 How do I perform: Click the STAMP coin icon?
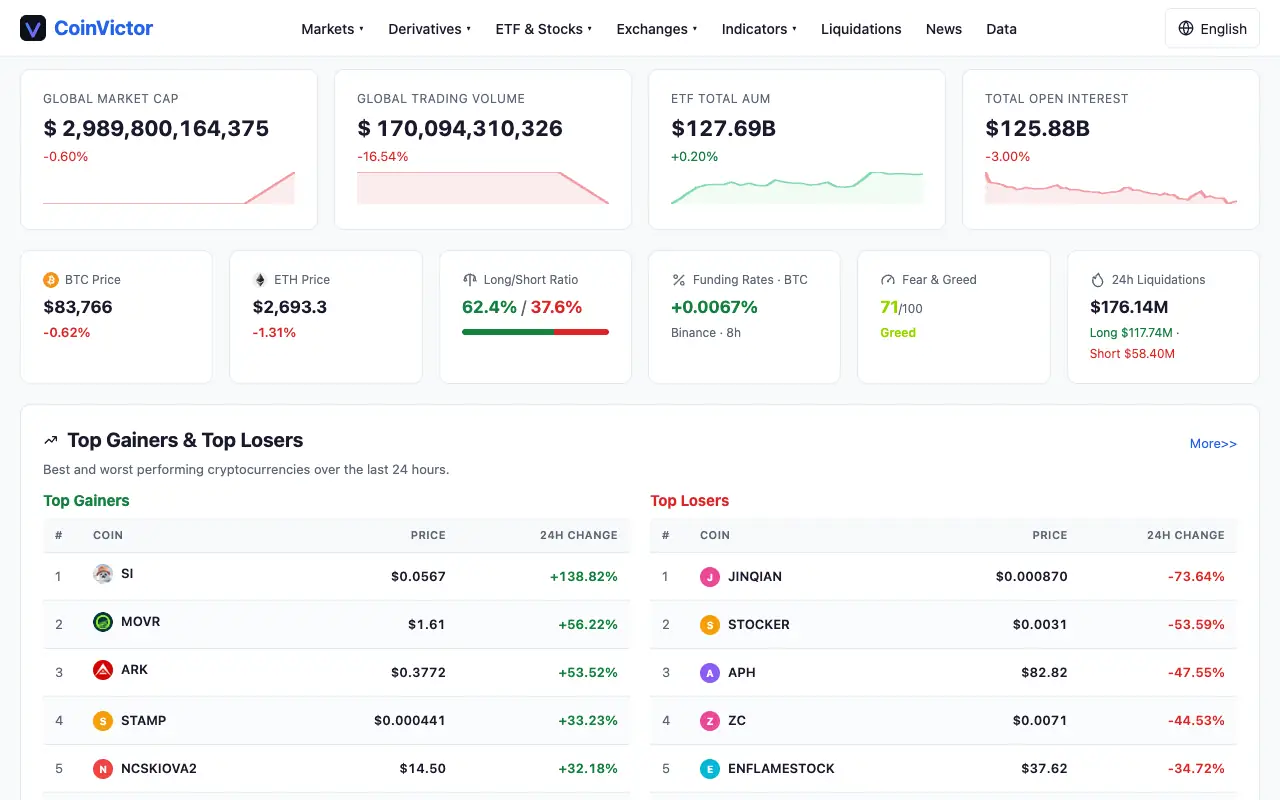click(x=103, y=720)
